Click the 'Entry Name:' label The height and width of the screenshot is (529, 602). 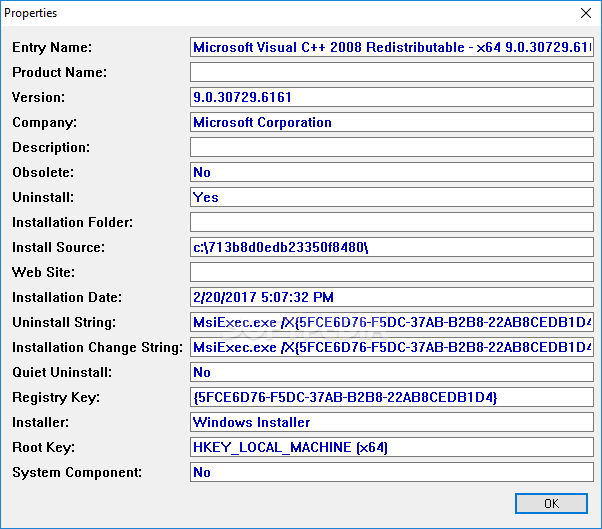pos(52,47)
